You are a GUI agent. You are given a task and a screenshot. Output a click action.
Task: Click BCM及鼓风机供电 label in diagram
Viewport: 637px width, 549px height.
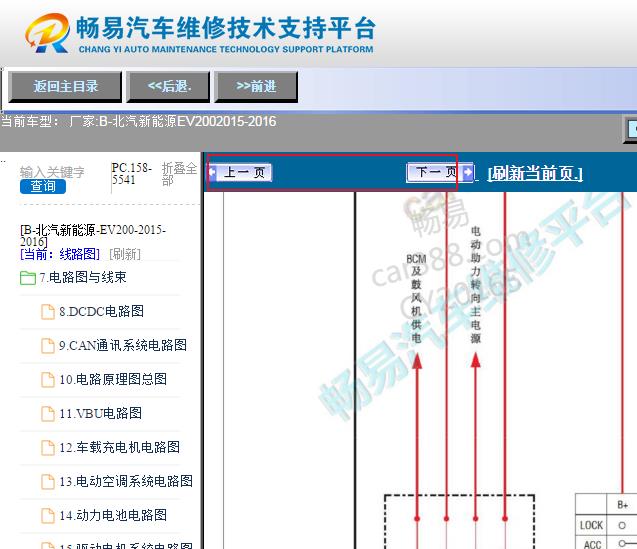(x=416, y=299)
